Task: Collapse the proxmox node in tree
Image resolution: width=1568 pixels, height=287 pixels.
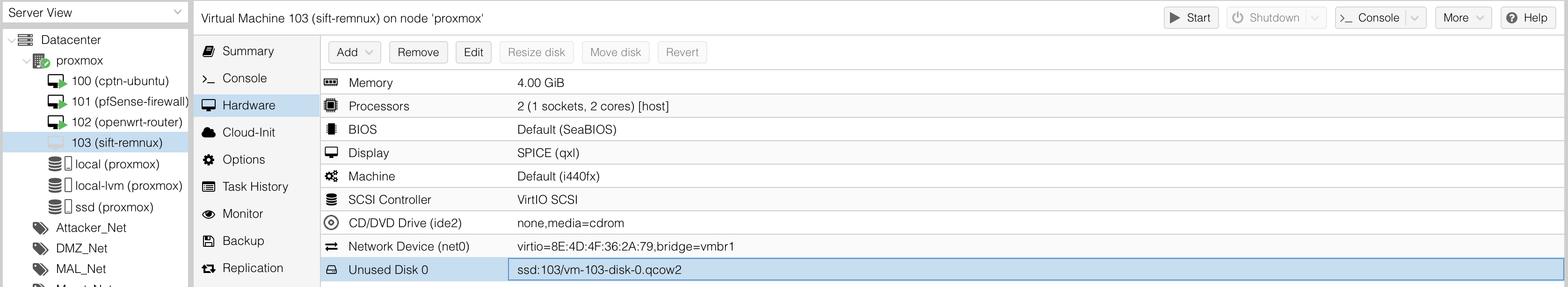Action: tap(26, 61)
